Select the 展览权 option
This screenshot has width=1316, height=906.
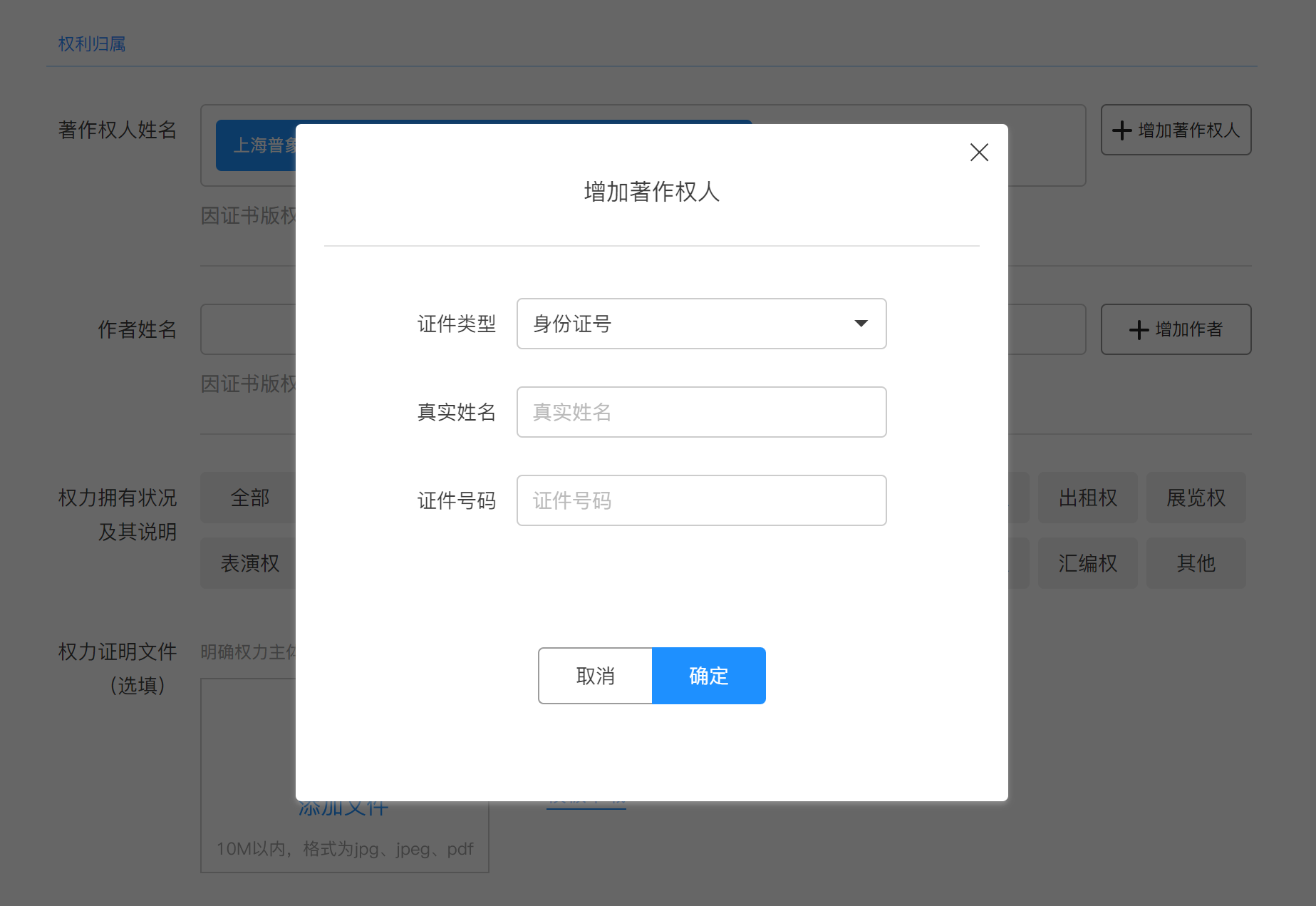(x=1196, y=498)
